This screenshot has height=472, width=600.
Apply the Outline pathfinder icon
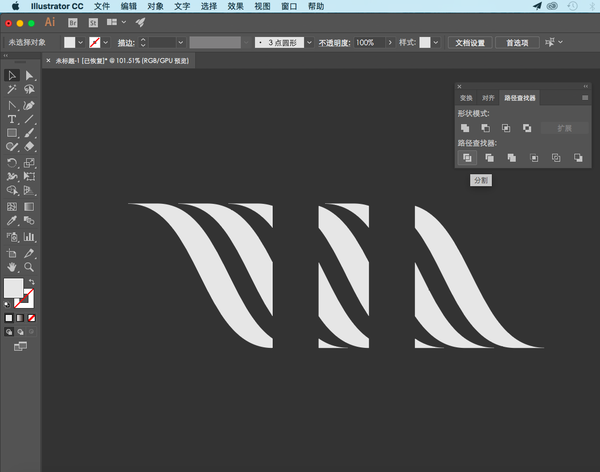coord(555,158)
